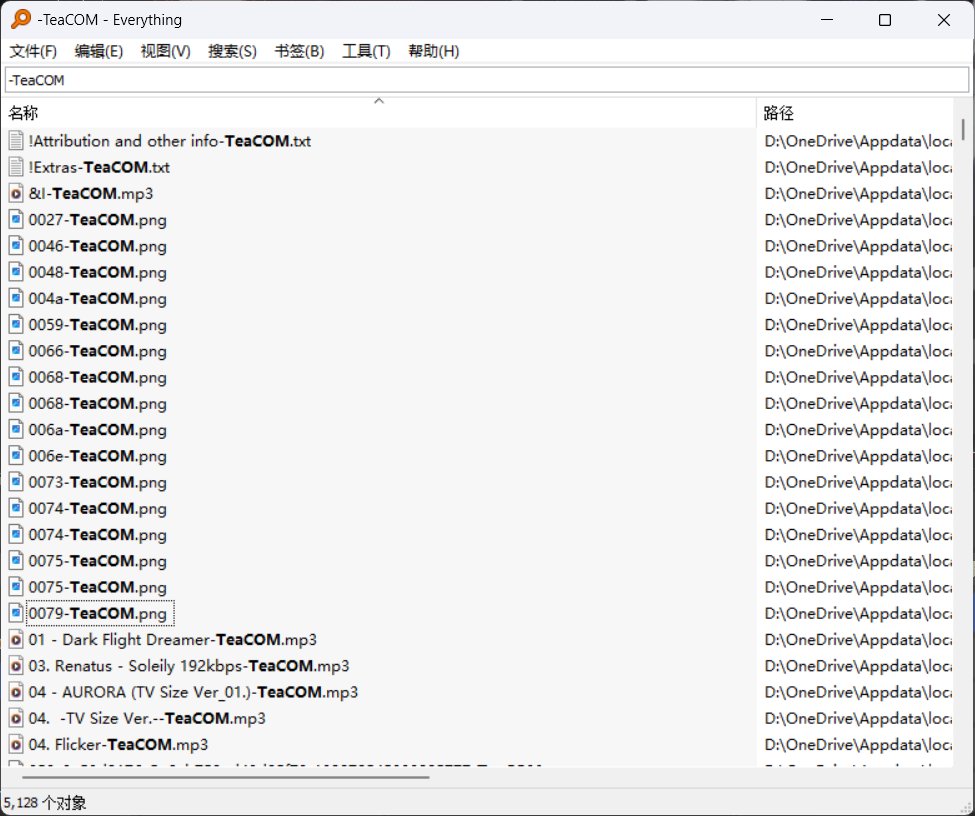Screen dimensions: 975x816
Task: Click the image icon beside 0048-TeaCOM.png
Action: (x=16, y=272)
